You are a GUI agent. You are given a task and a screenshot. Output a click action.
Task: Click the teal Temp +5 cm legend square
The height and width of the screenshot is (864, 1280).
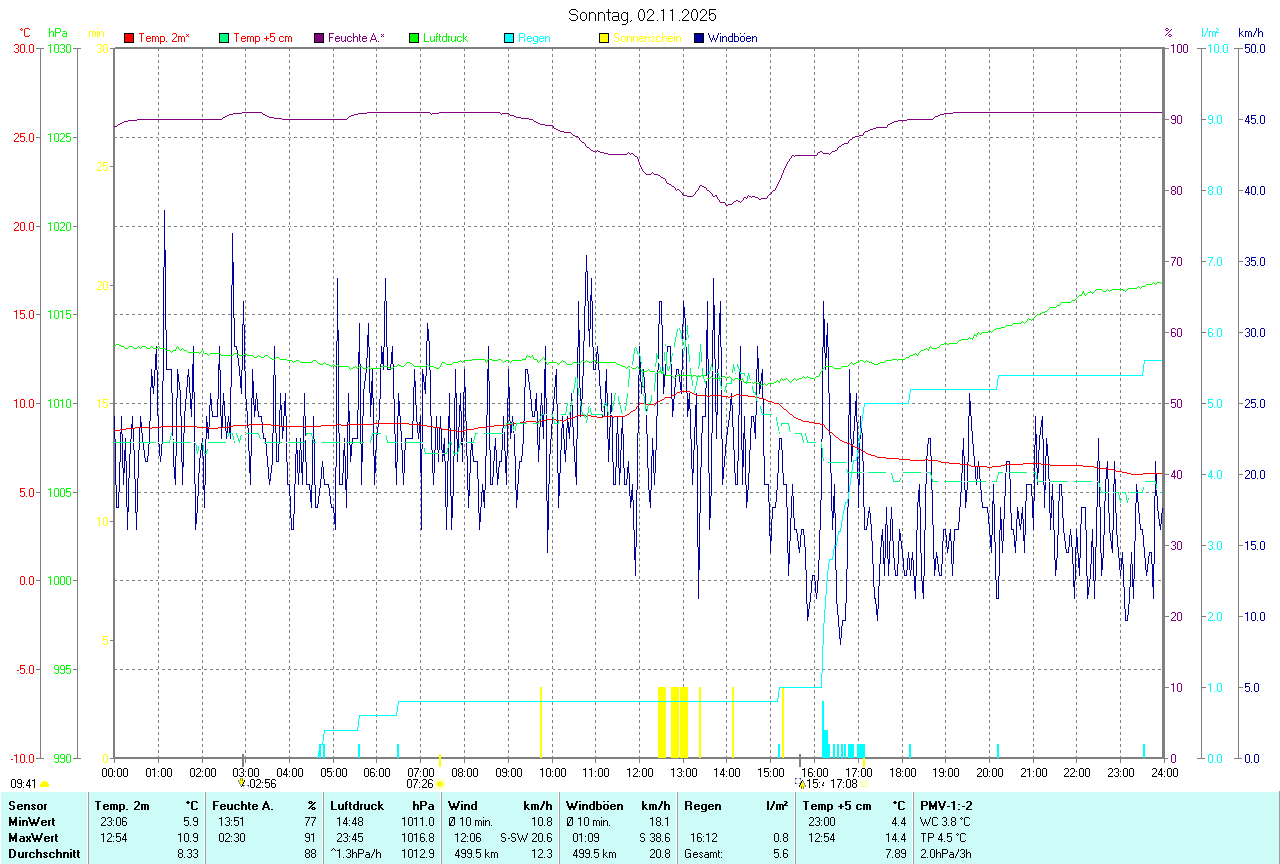pos(224,38)
